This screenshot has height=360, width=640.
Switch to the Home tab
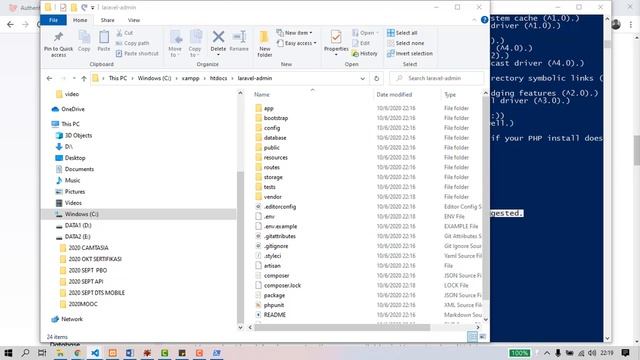pos(80,20)
